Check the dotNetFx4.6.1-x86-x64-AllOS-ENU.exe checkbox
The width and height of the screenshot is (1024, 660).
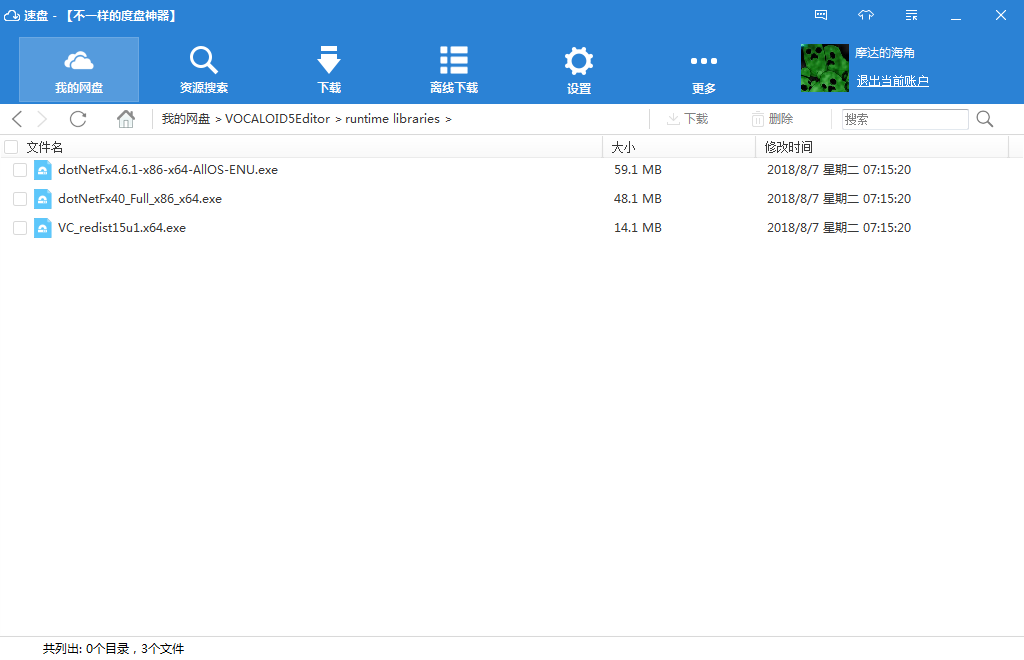[x=20, y=170]
